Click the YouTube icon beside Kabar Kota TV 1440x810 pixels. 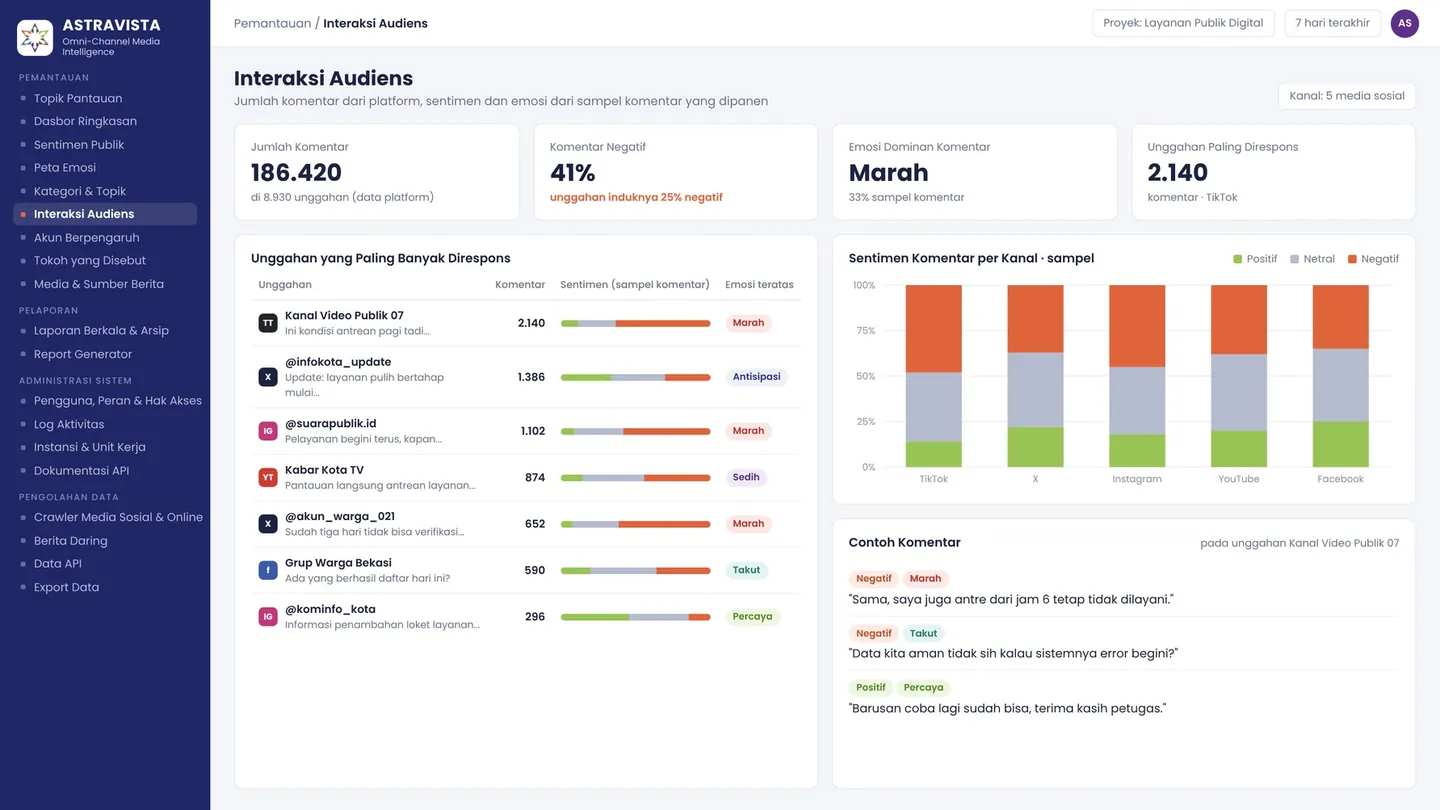[268, 478]
